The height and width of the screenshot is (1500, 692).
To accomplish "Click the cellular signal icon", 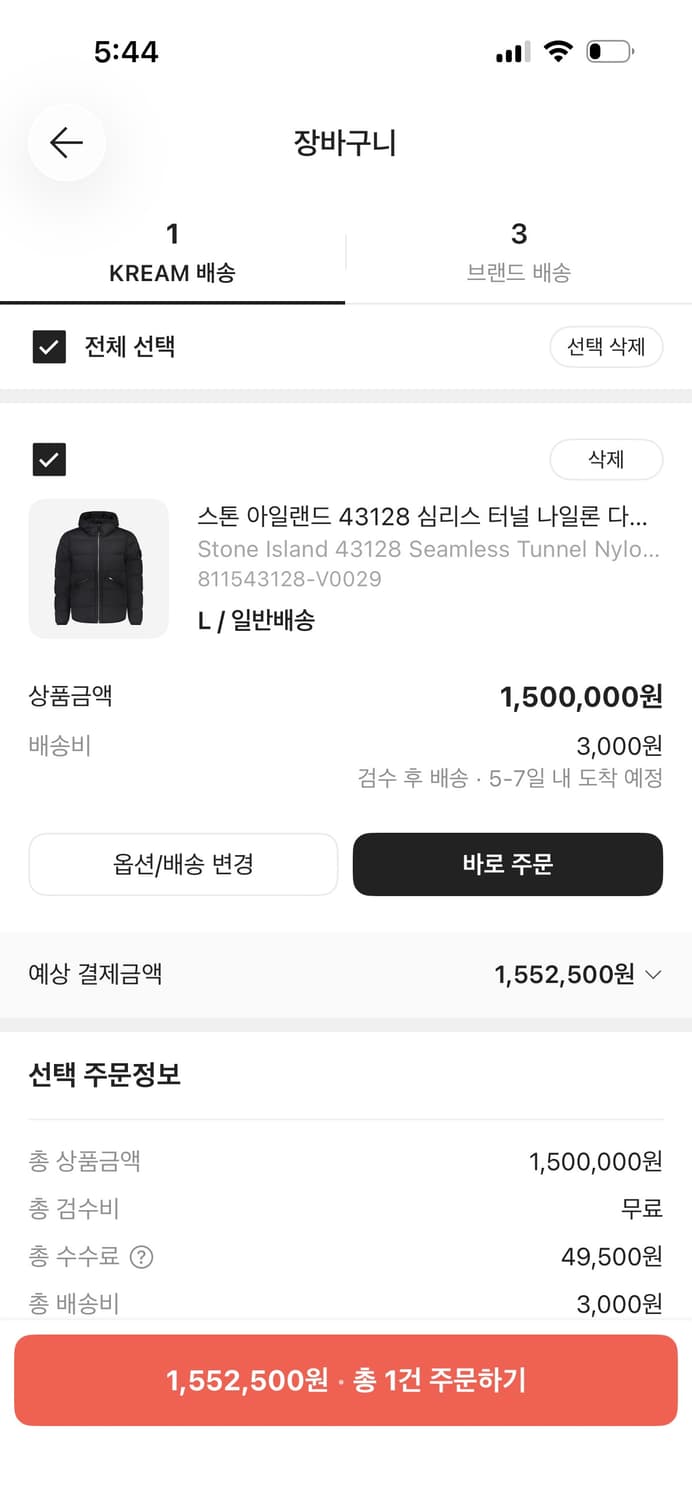I will coord(512,51).
